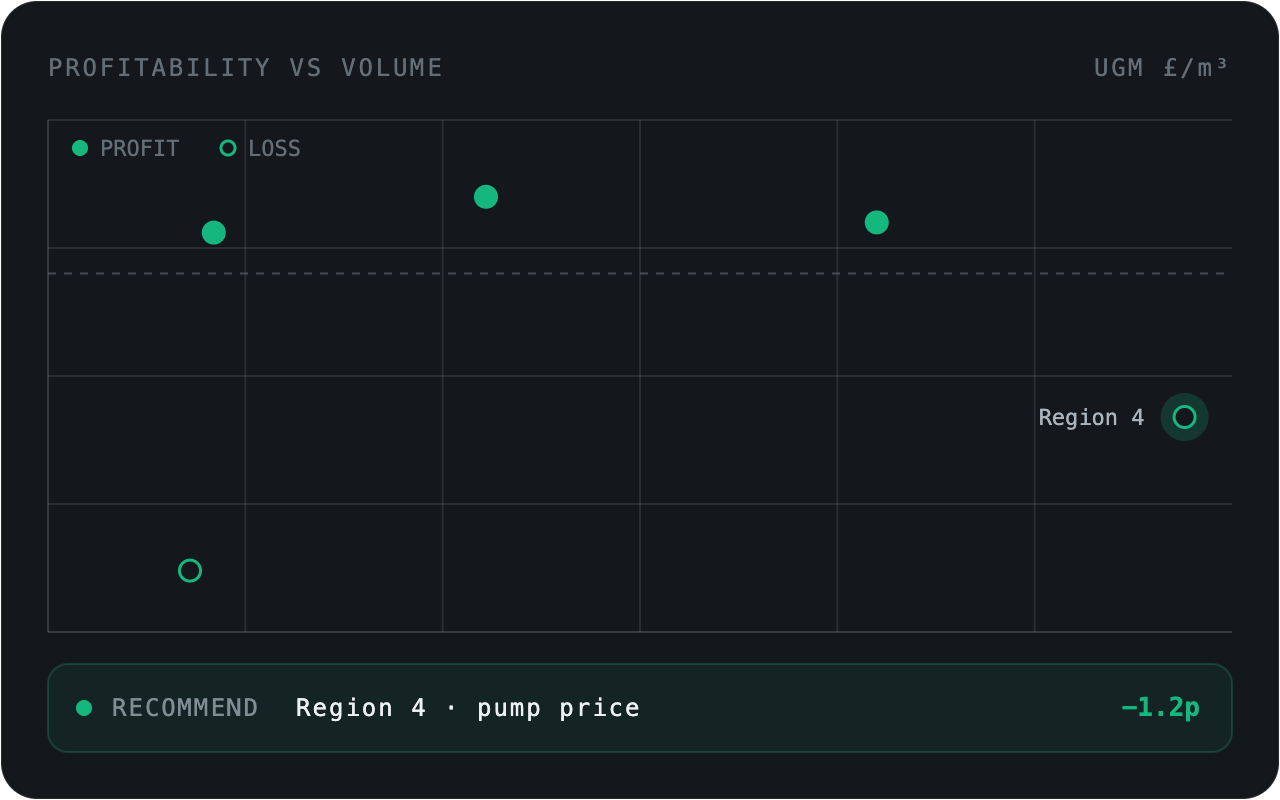The height and width of the screenshot is (800, 1280).
Task: Click the highlighted Region 4 loss marker
Action: (1184, 417)
